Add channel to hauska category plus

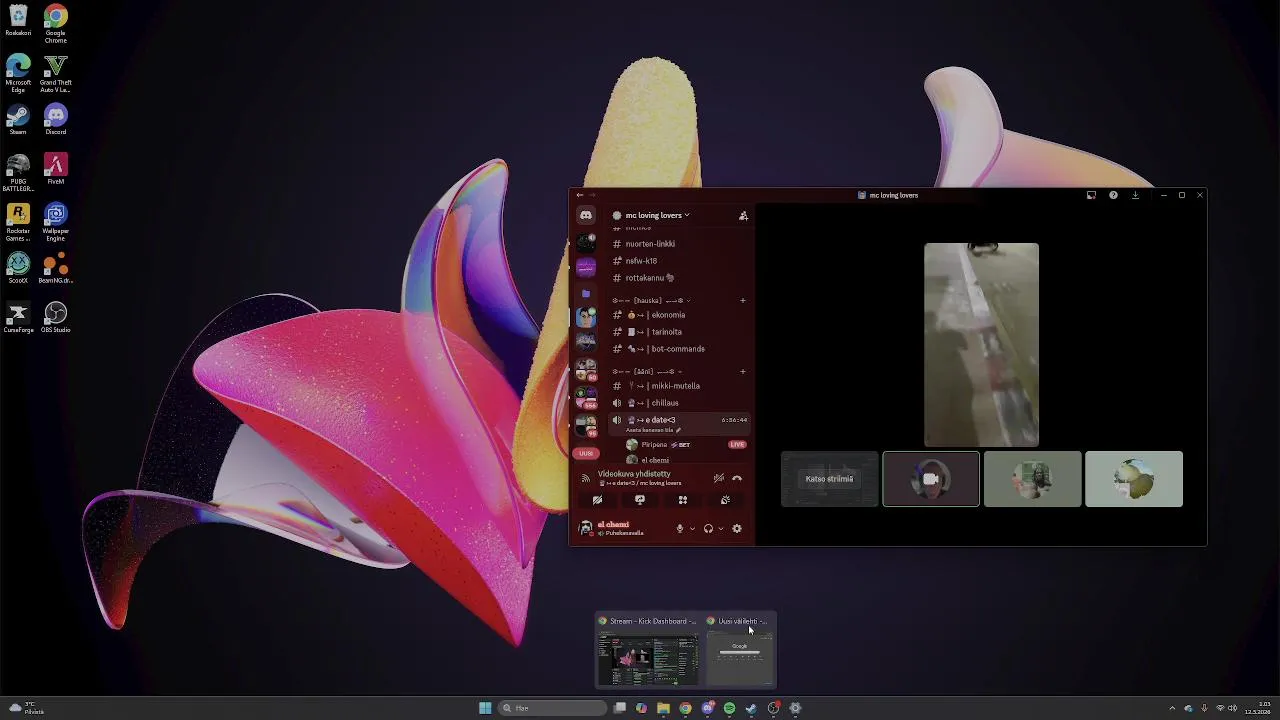point(742,300)
